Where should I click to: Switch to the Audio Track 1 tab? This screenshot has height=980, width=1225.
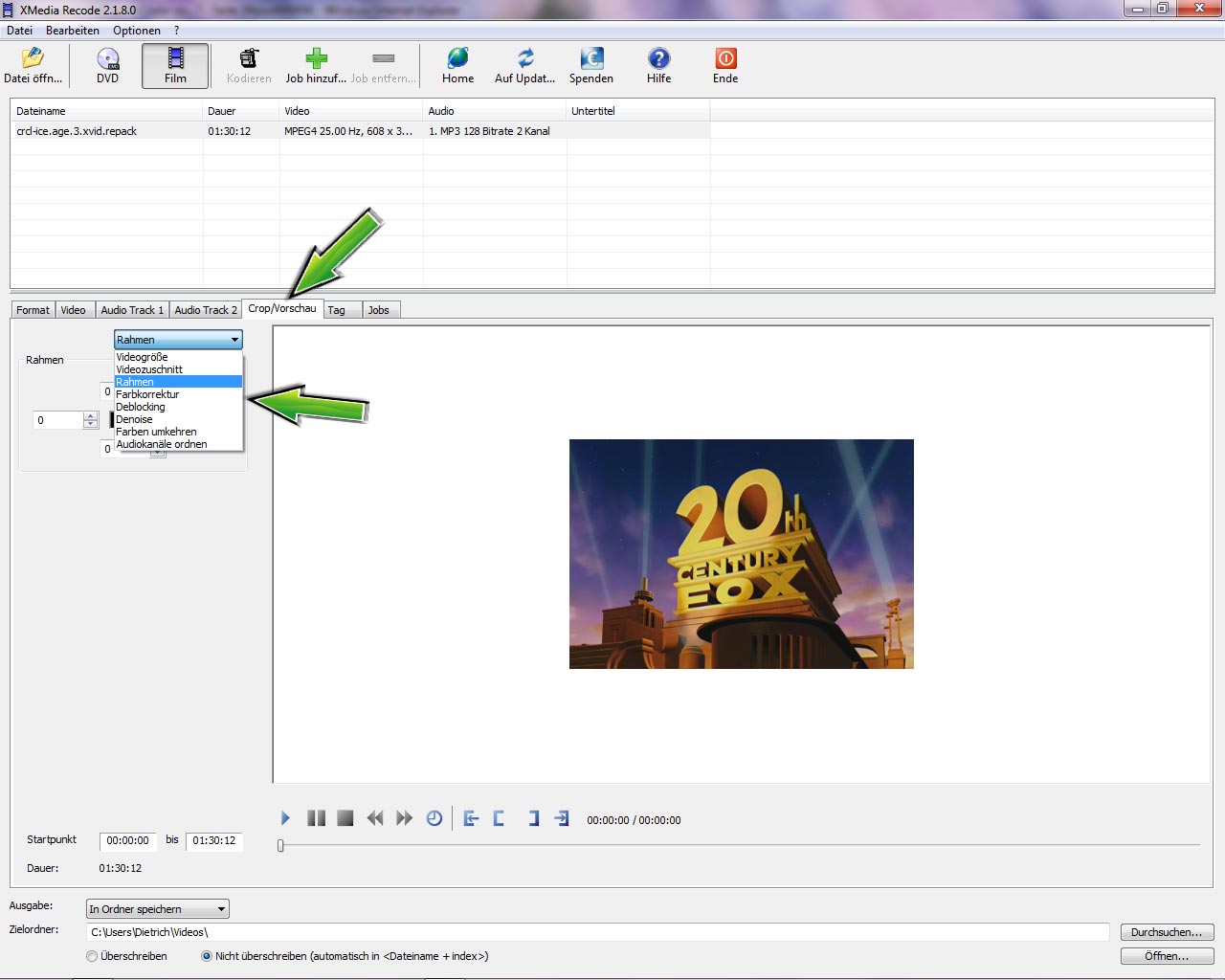tap(132, 310)
